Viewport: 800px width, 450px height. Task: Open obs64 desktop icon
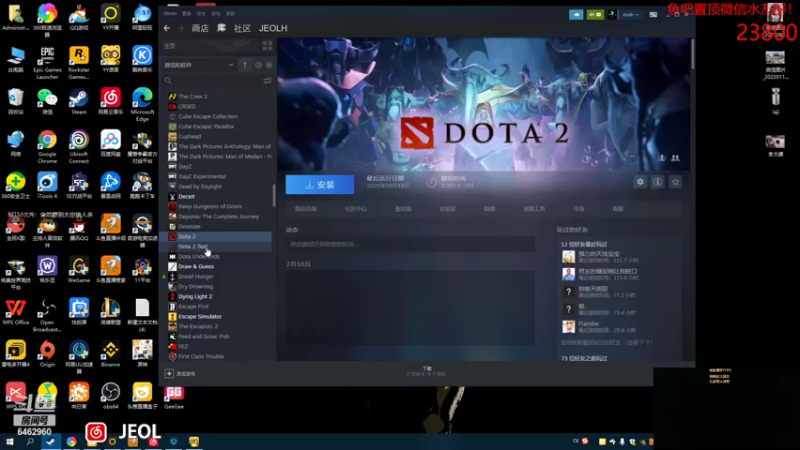pyautogui.click(x=110, y=396)
